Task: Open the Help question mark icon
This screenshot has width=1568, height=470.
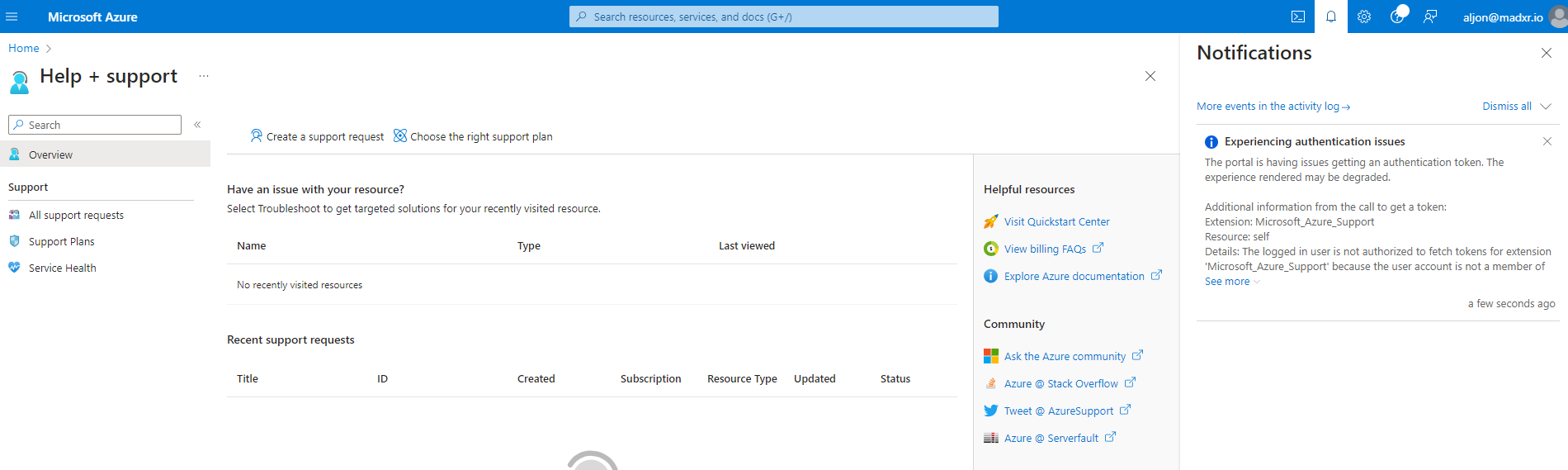Action: (1397, 17)
